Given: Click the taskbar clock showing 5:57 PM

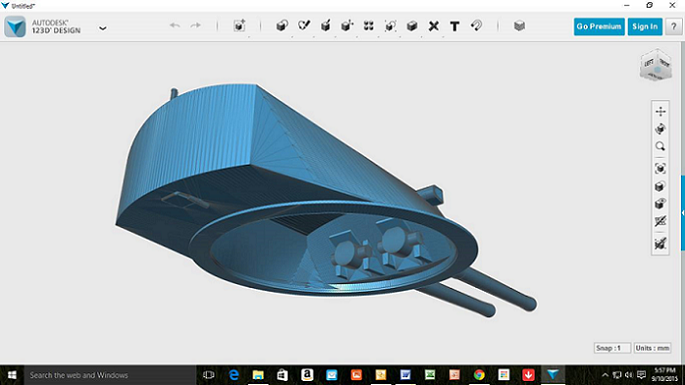Looking at the screenshot, I should (665, 375).
